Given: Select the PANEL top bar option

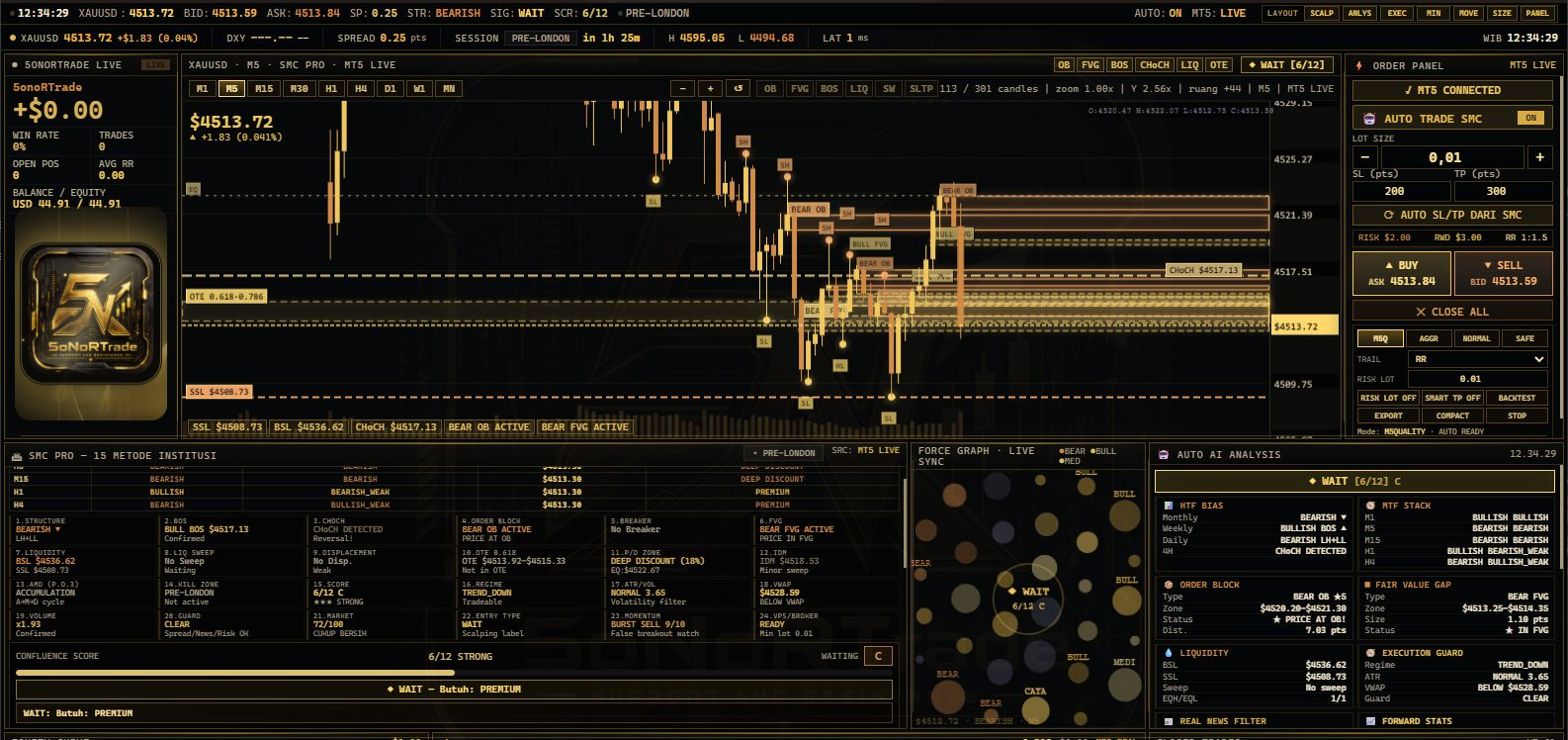Looking at the screenshot, I should 1536,13.
